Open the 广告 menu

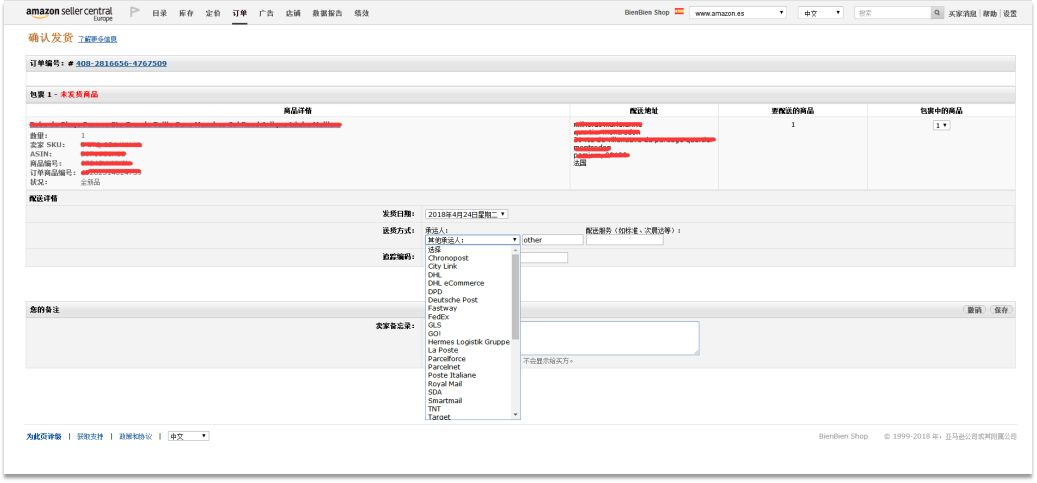267,13
